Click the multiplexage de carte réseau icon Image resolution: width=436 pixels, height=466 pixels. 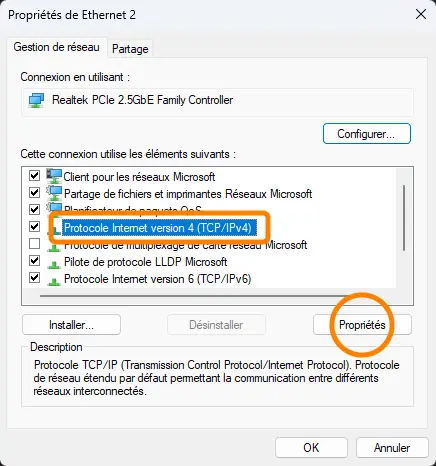53,248
